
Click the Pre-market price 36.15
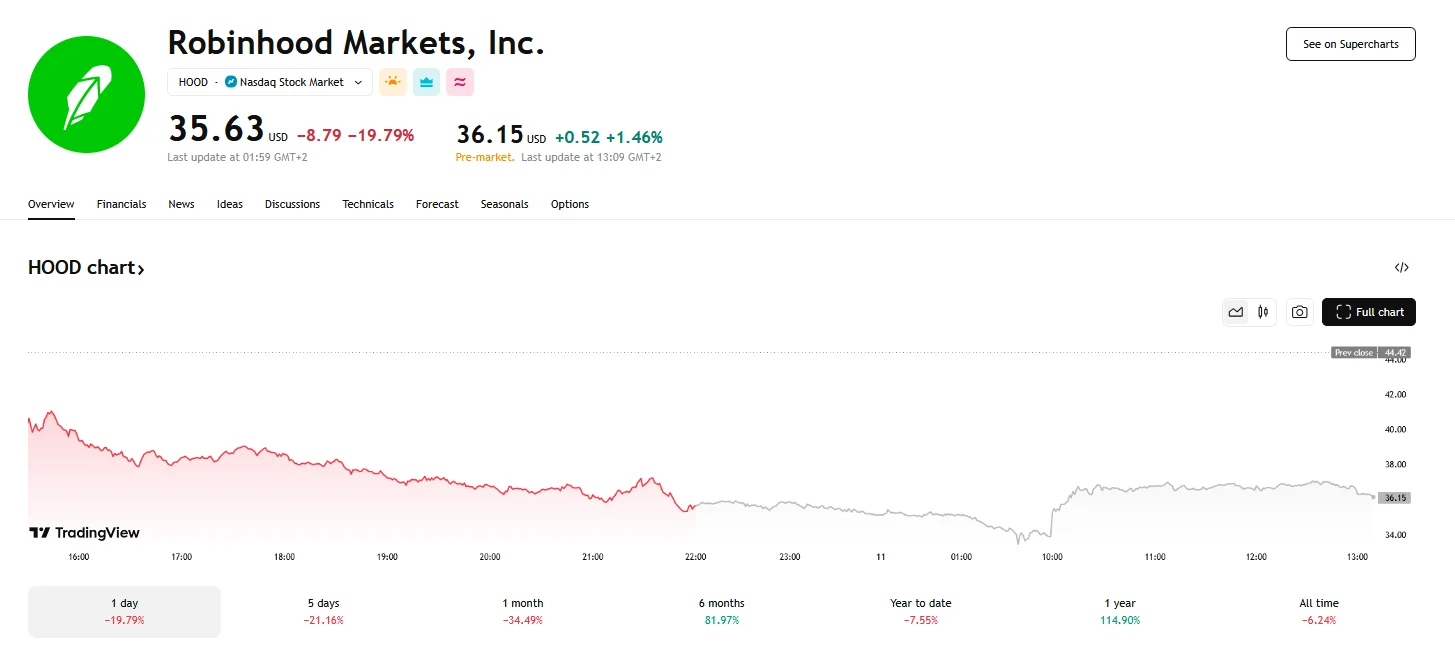(x=489, y=134)
